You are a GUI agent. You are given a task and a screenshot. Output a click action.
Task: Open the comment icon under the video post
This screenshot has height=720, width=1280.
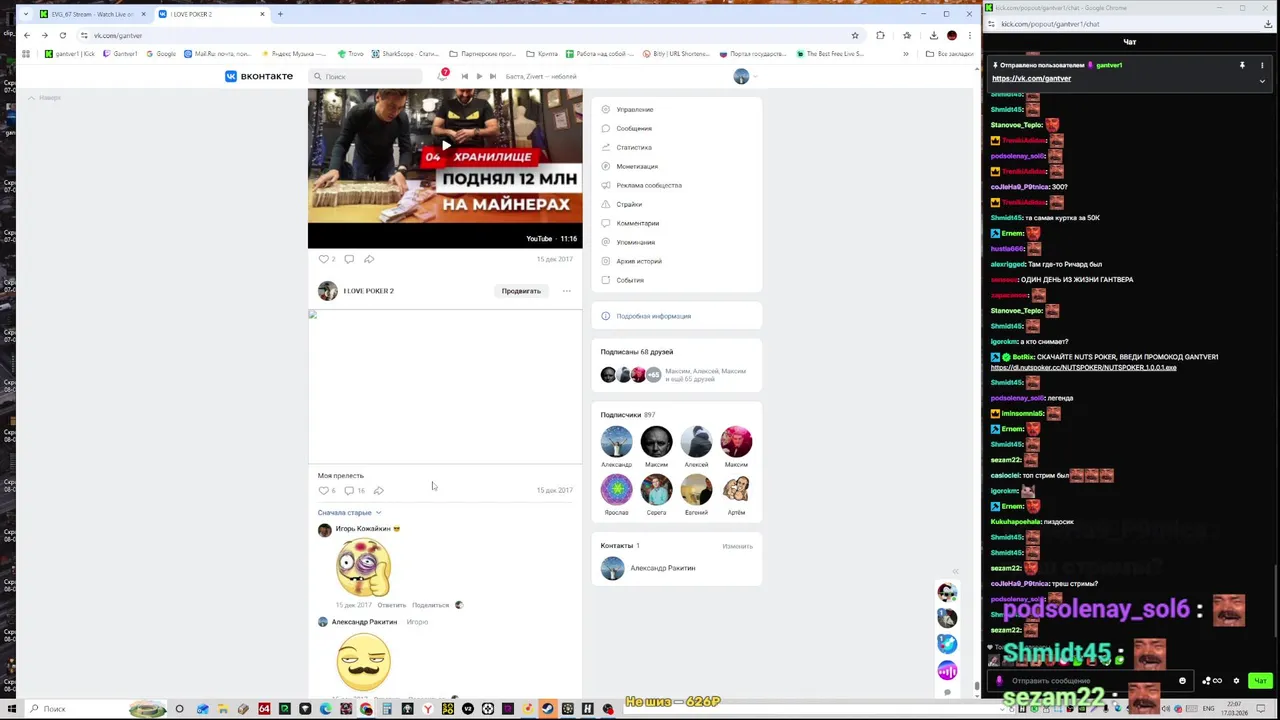(x=349, y=259)
